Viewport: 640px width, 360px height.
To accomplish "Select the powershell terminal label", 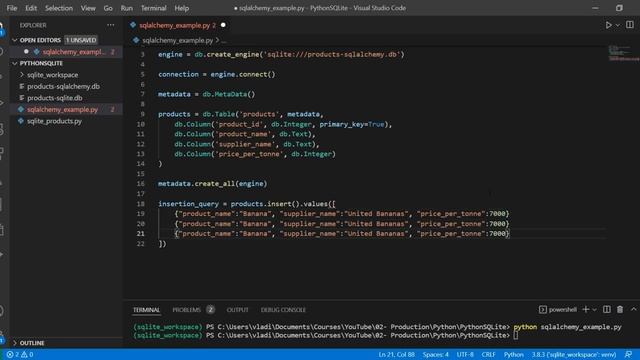I will point(562,310).
